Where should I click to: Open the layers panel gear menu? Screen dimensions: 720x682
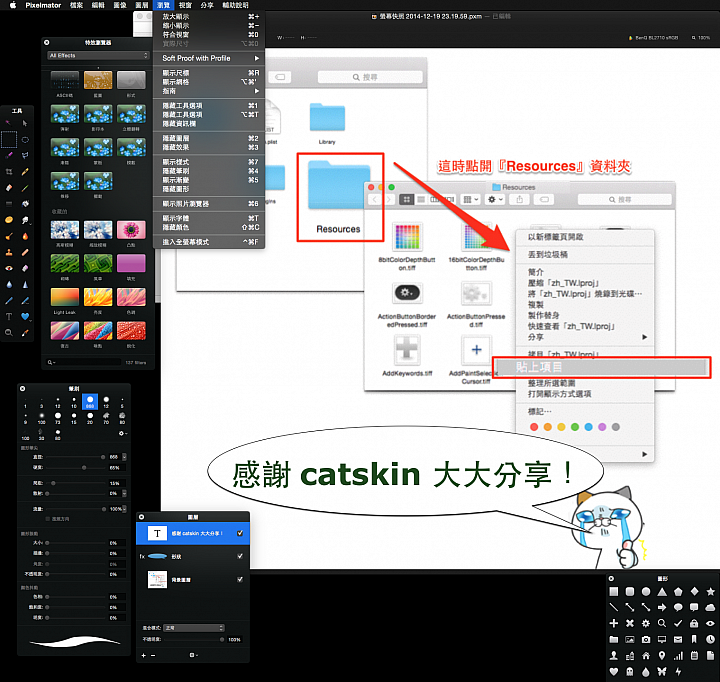point(194,655)
